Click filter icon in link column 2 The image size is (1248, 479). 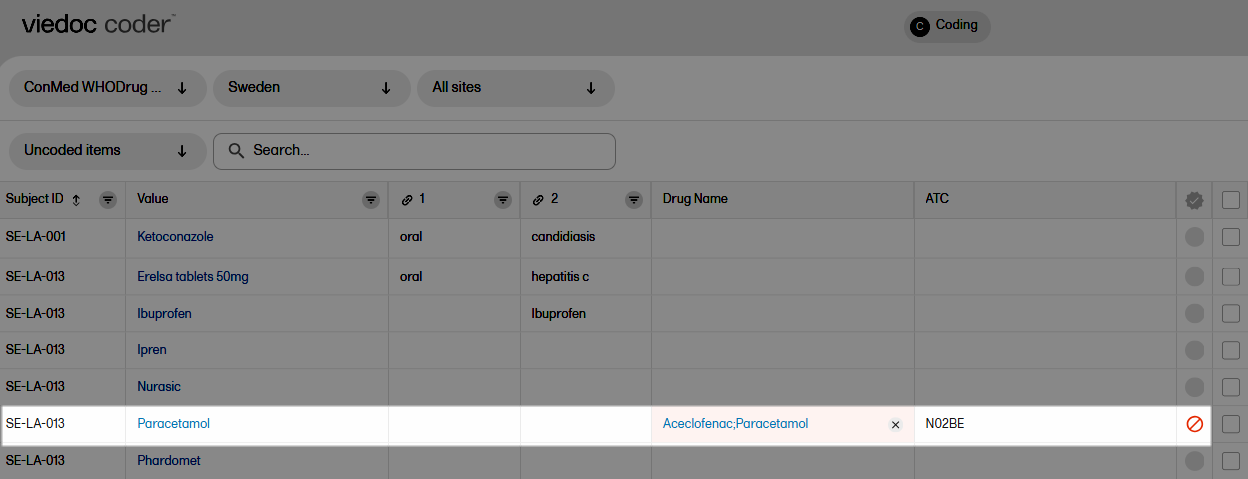pos(634,200)
